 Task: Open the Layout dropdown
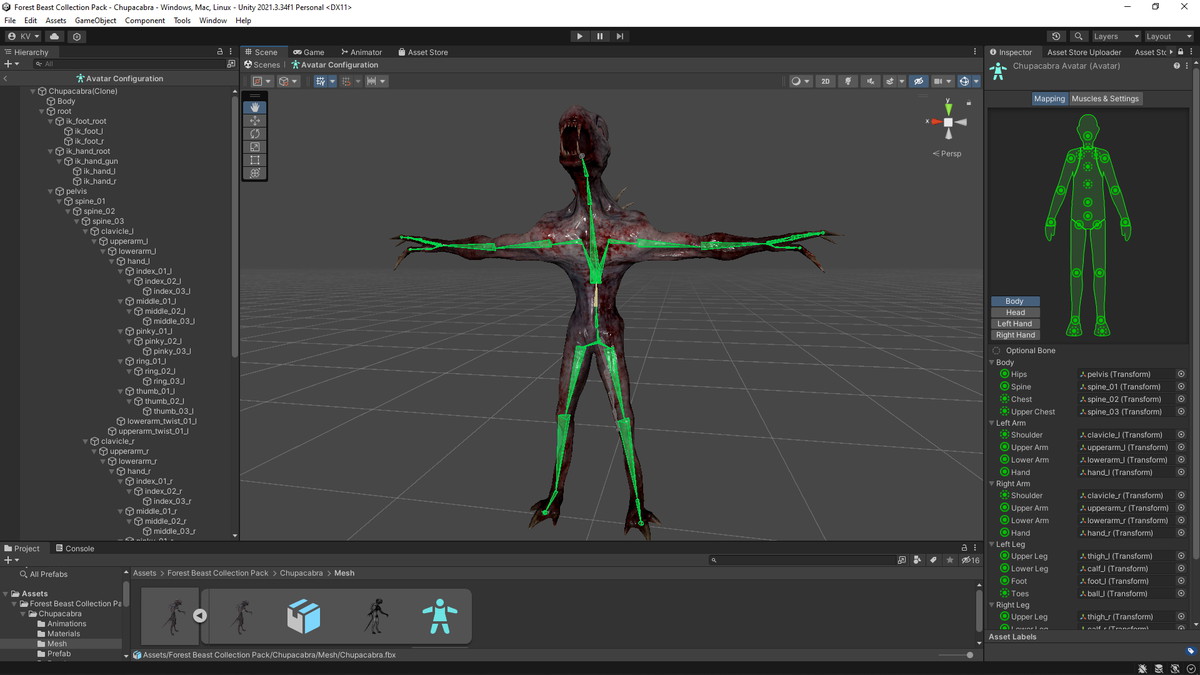[x=1168, y=36]
